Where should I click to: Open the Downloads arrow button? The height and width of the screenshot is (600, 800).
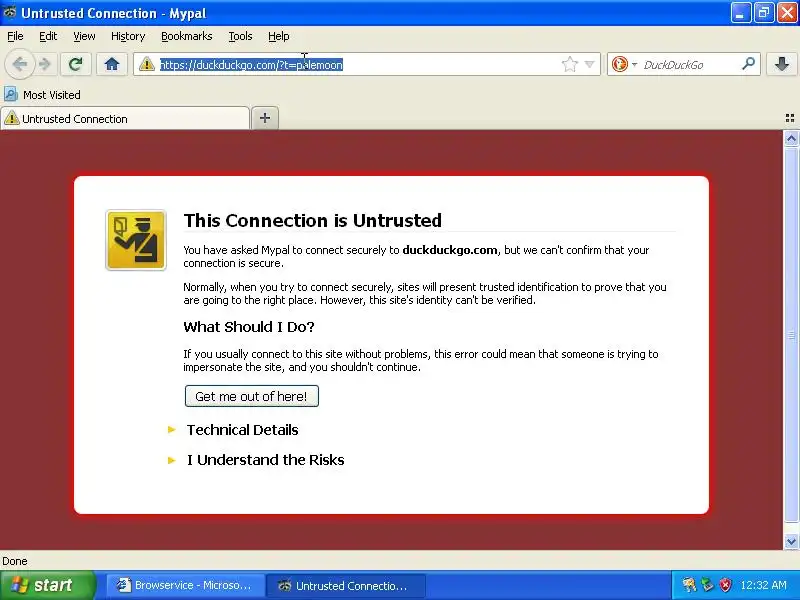tap(782, 64)
